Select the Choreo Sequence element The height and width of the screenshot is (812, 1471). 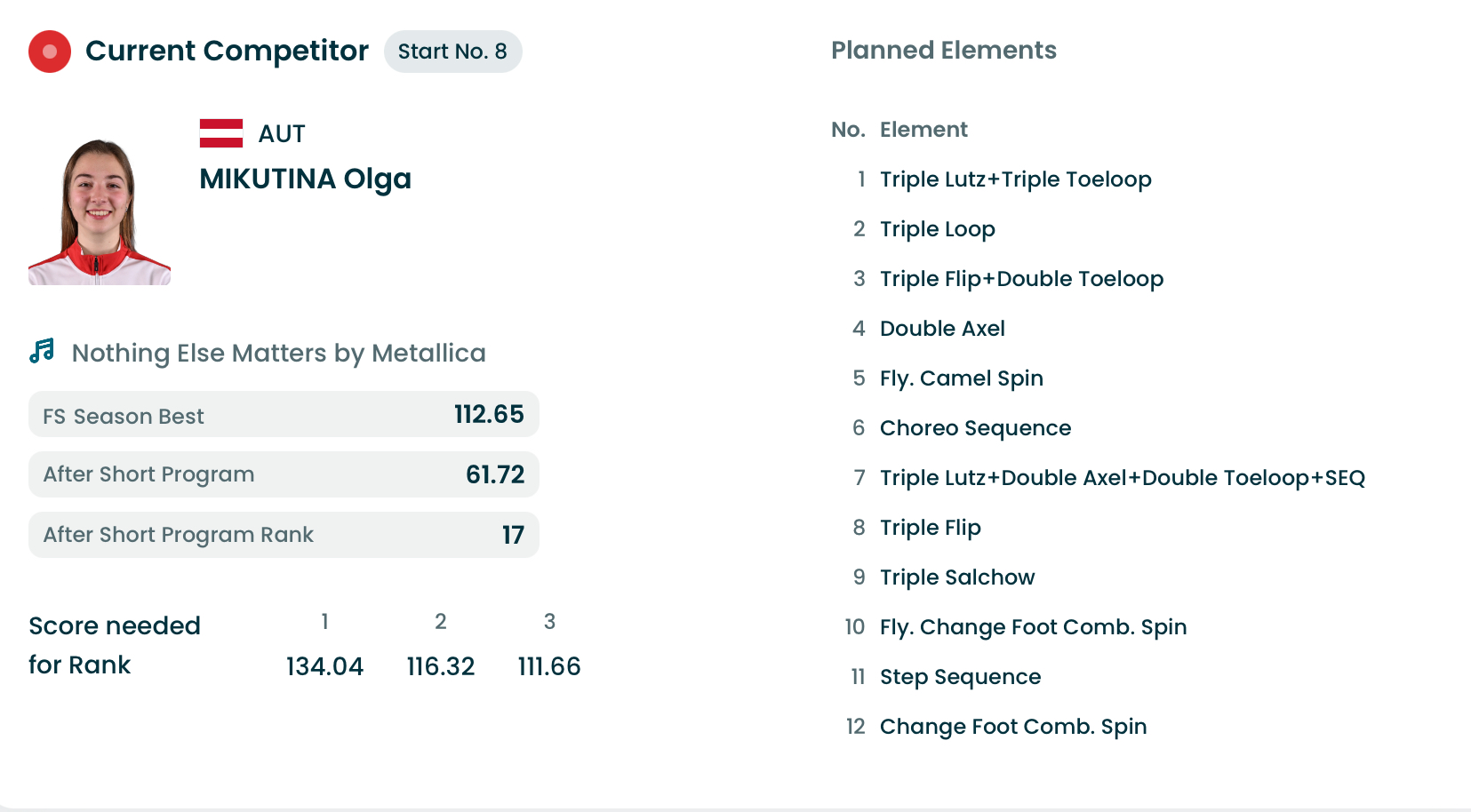point(975,428)
